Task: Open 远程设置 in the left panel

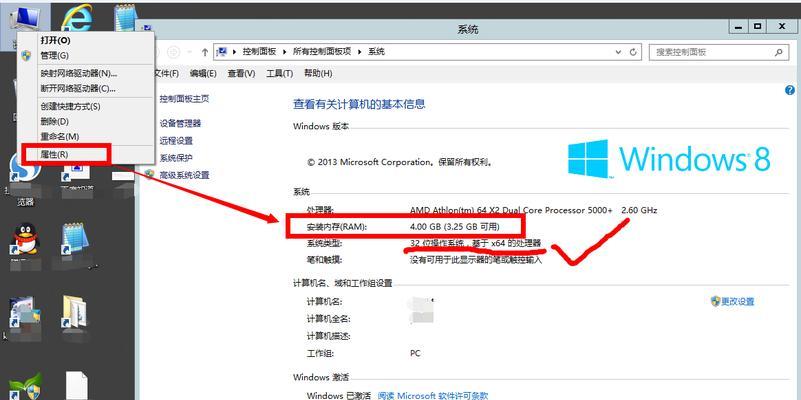Action: click(x=176, y=140)
